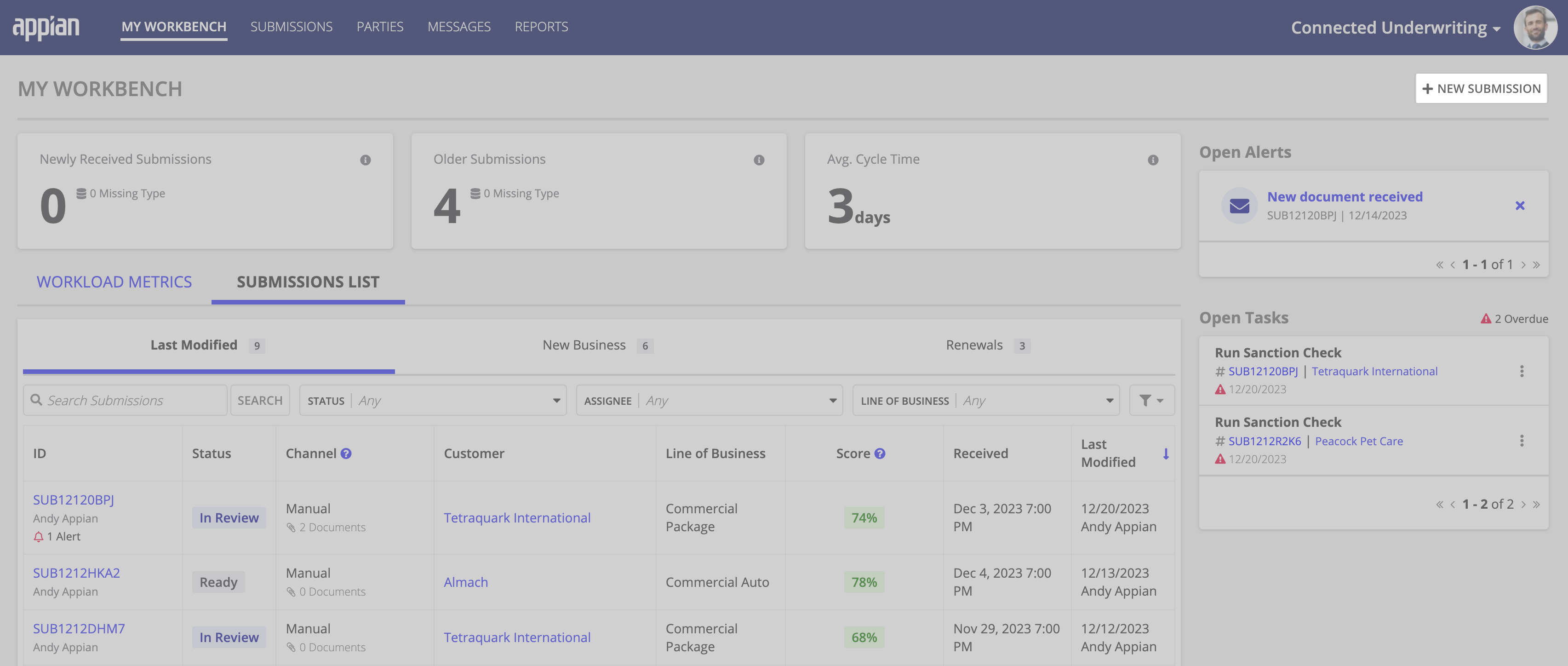Click the Appian logo

(46, 28)
